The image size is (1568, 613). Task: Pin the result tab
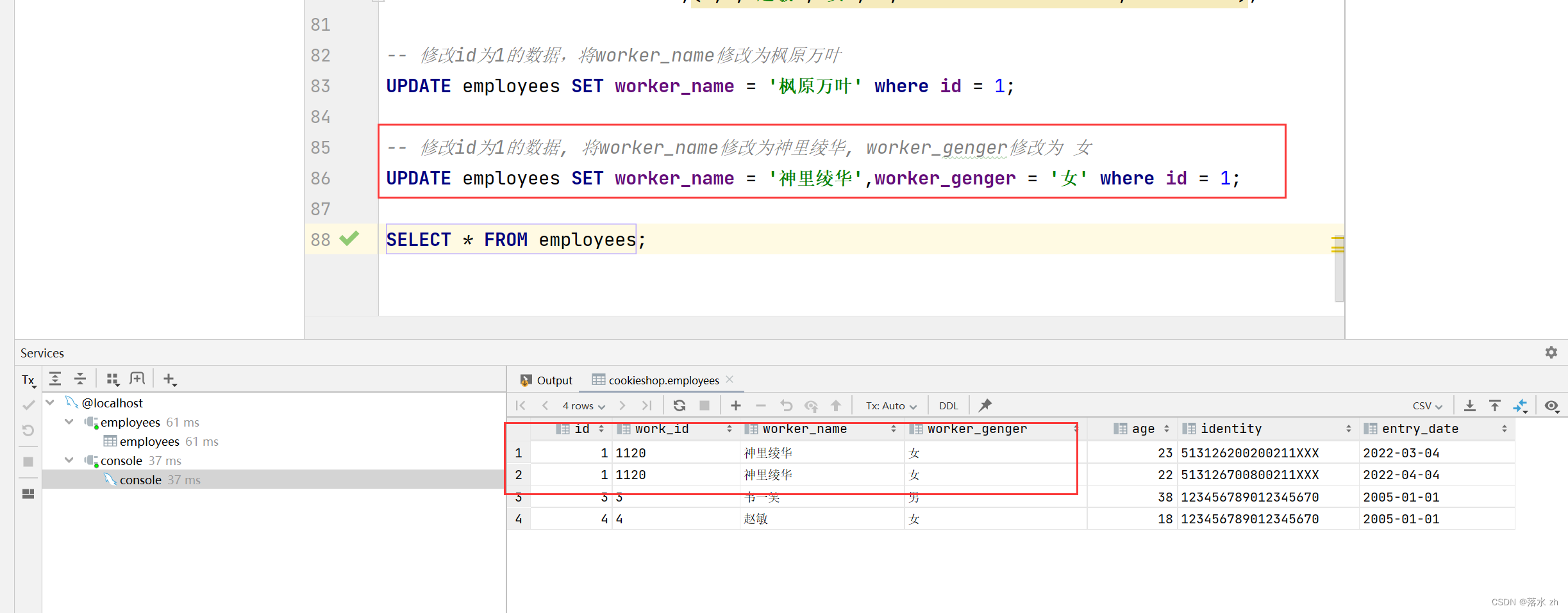click(985, 405)
